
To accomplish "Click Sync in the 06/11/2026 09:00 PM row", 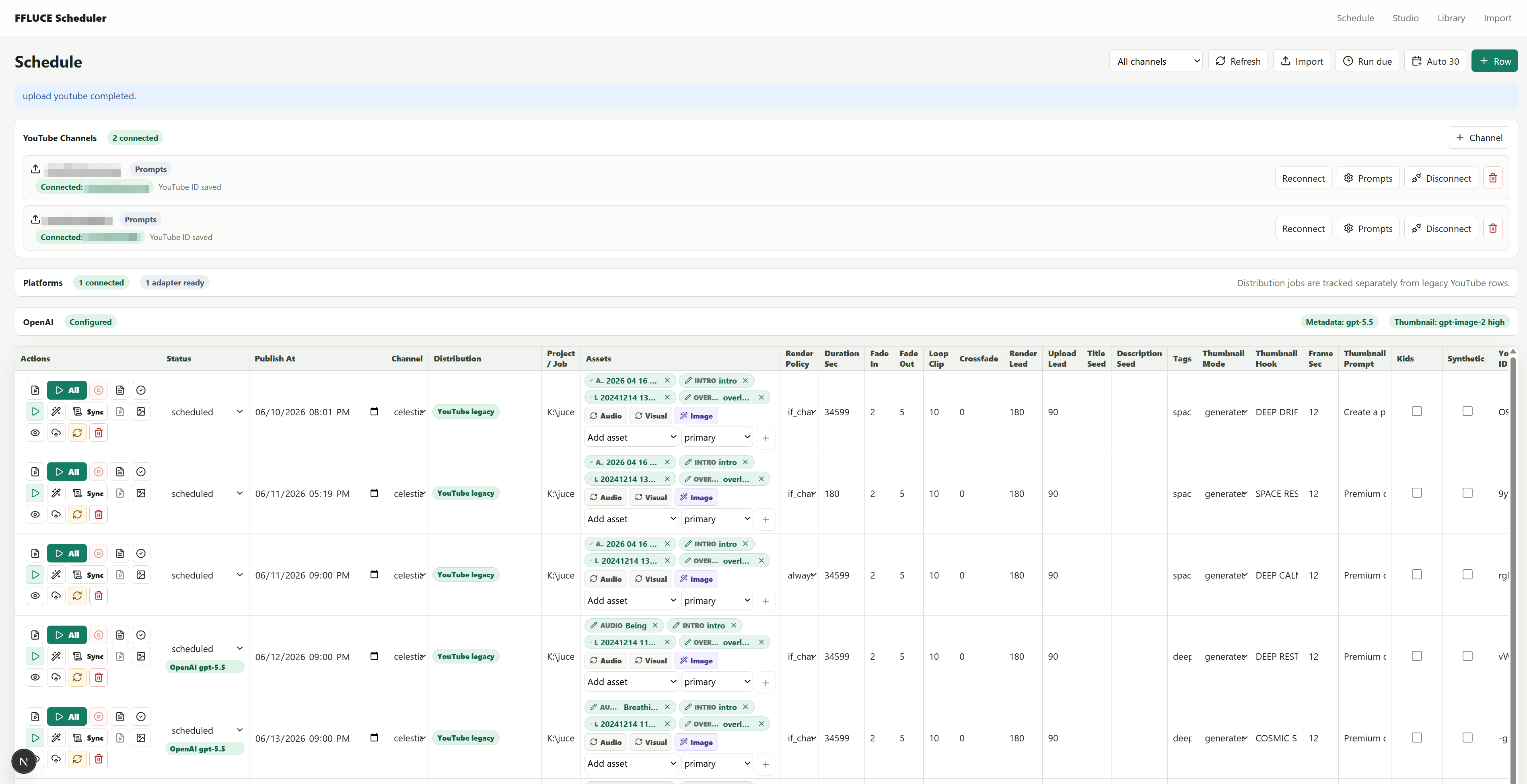I will (88, 575).
